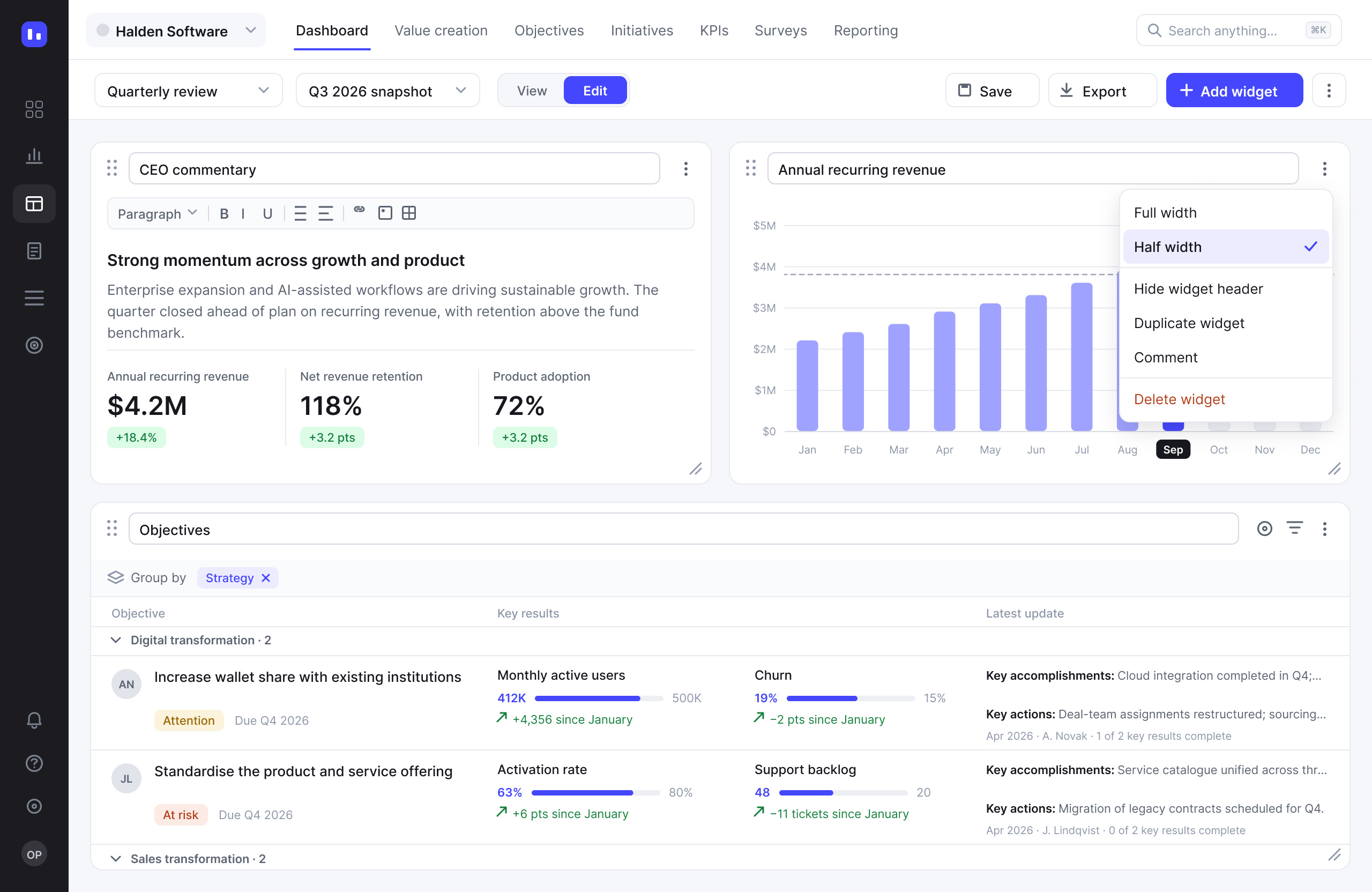This screenshot has width=1372, height=892.
Task: Open the bar chart analytics sidebar icon
Action: click(34, 155)
